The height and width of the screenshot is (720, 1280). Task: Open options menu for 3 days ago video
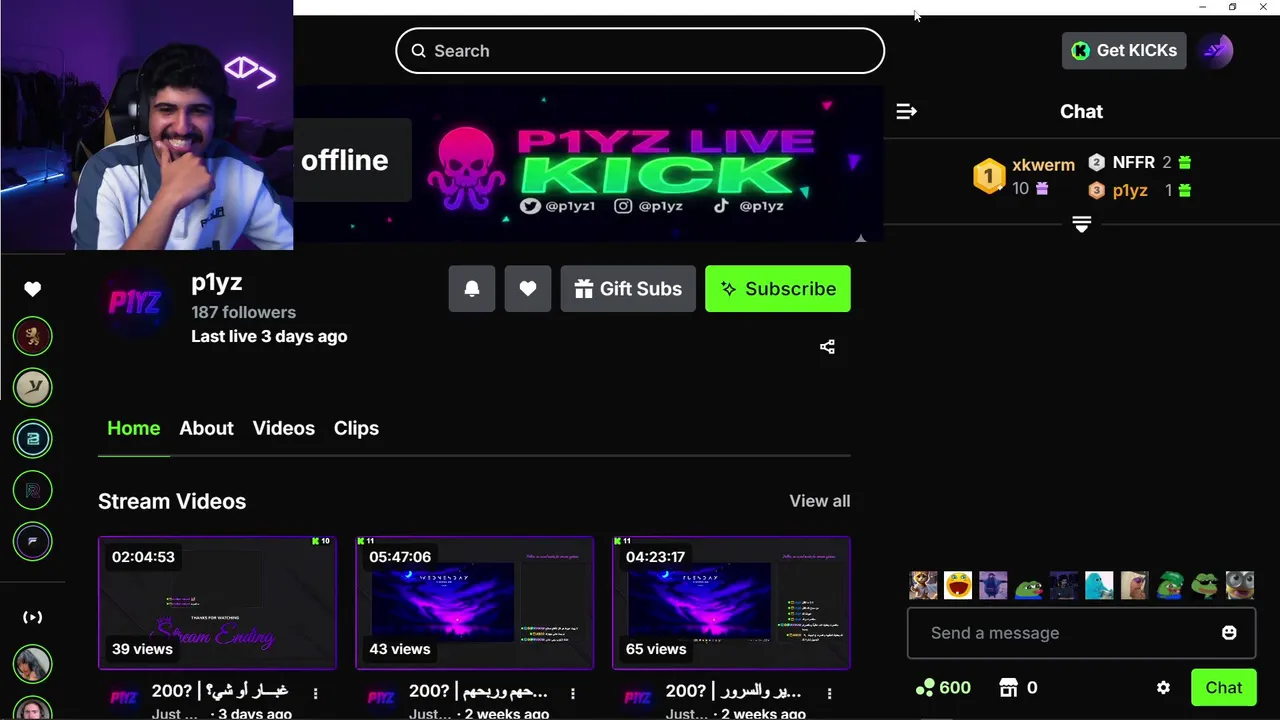pos(315,693)
